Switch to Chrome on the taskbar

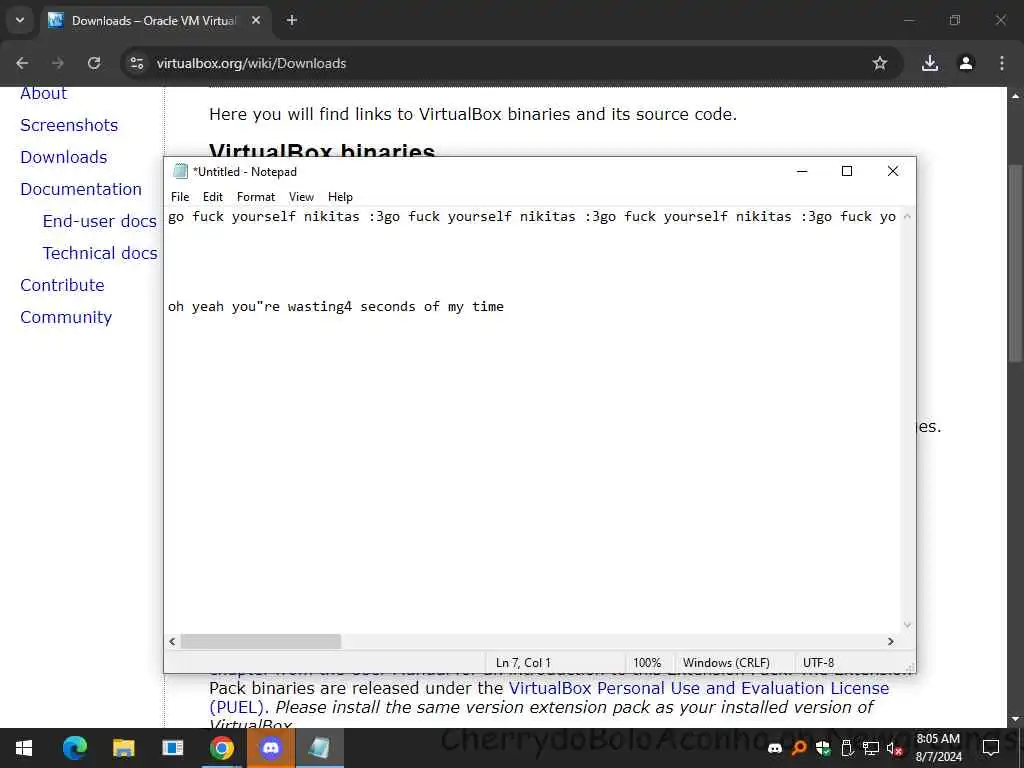pyautogui.click(x=221, y=748)
